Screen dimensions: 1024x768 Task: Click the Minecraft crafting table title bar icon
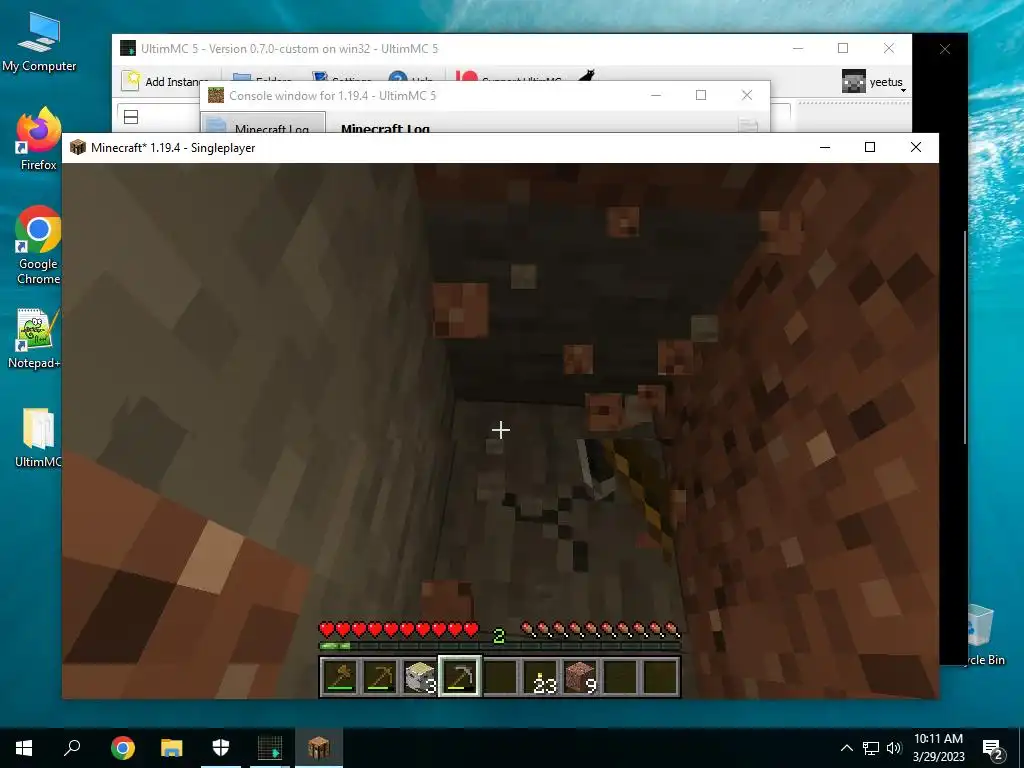pyautogui.click(x=78, y=147)
